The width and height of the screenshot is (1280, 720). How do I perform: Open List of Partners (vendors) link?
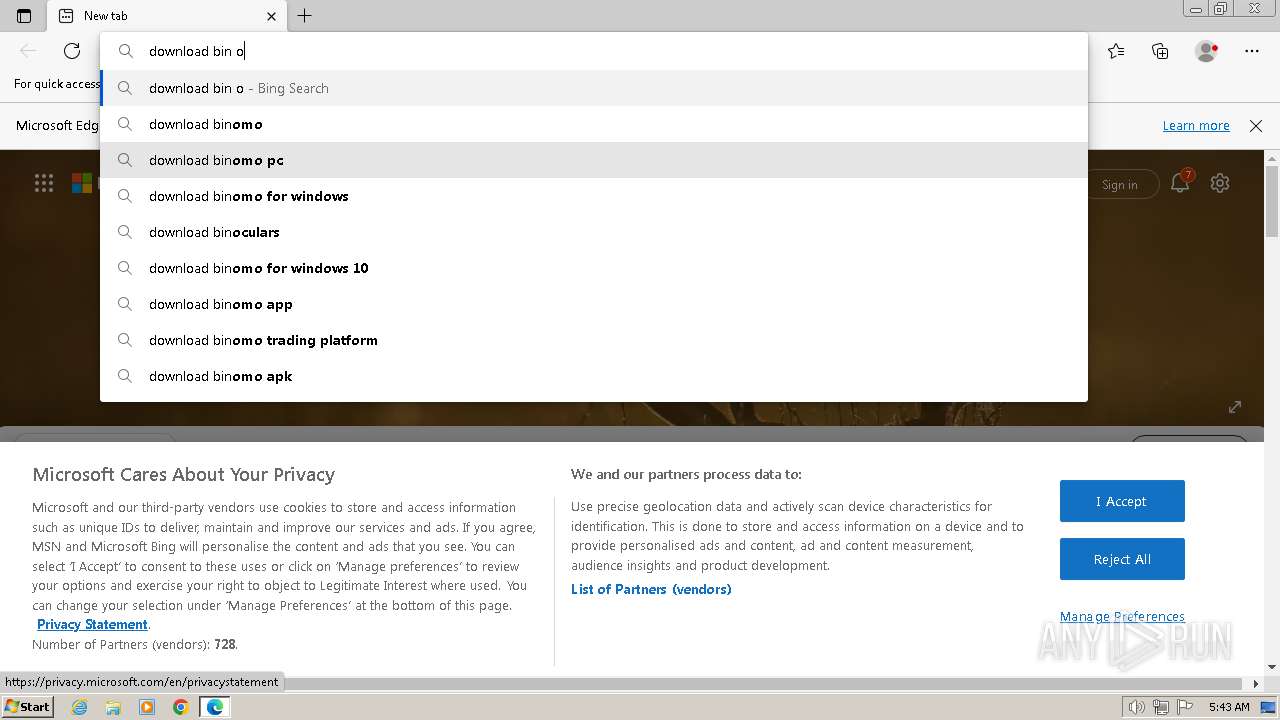pyautogui.click(x=651, y=589)
